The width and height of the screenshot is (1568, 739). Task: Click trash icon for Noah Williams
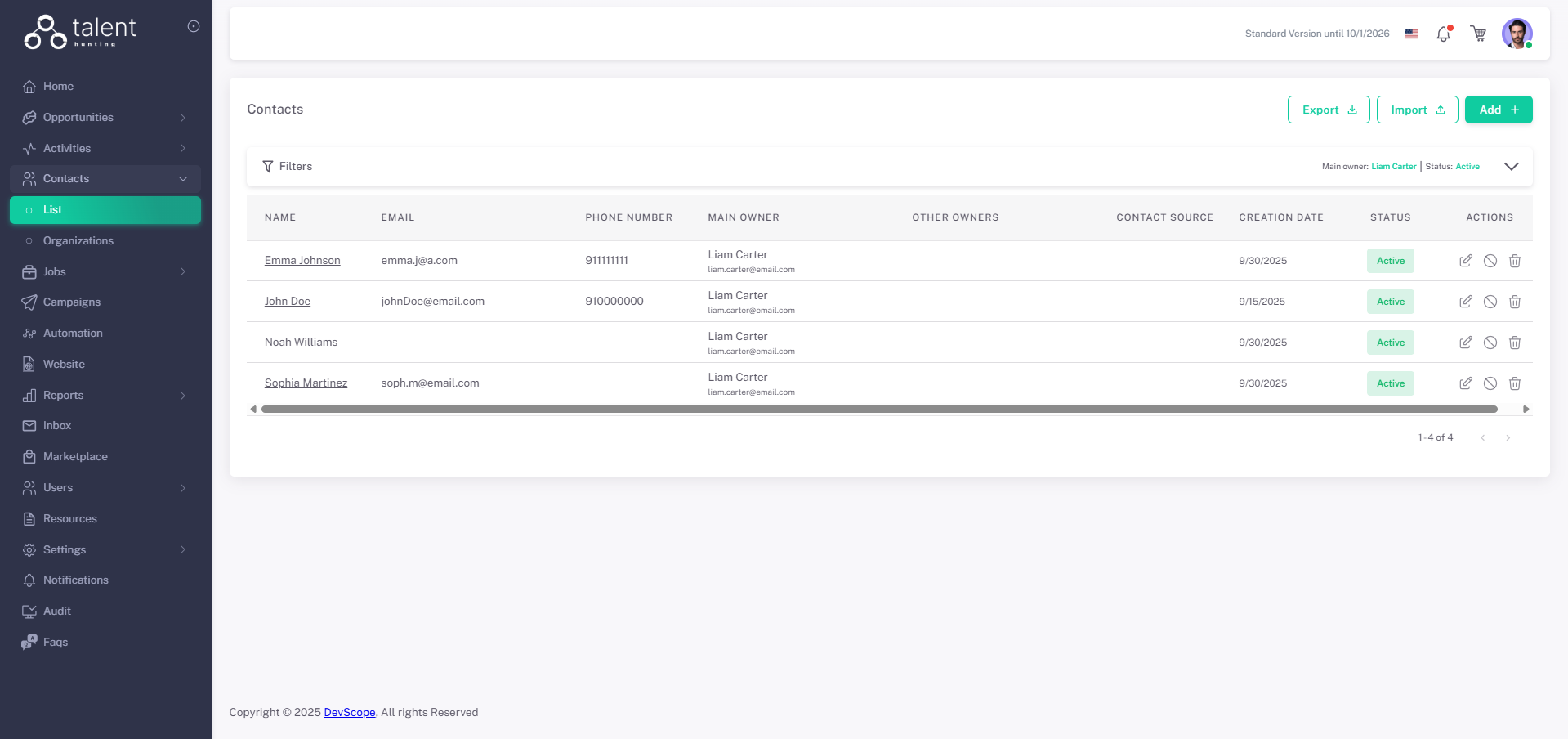[x=1514, y=343]
